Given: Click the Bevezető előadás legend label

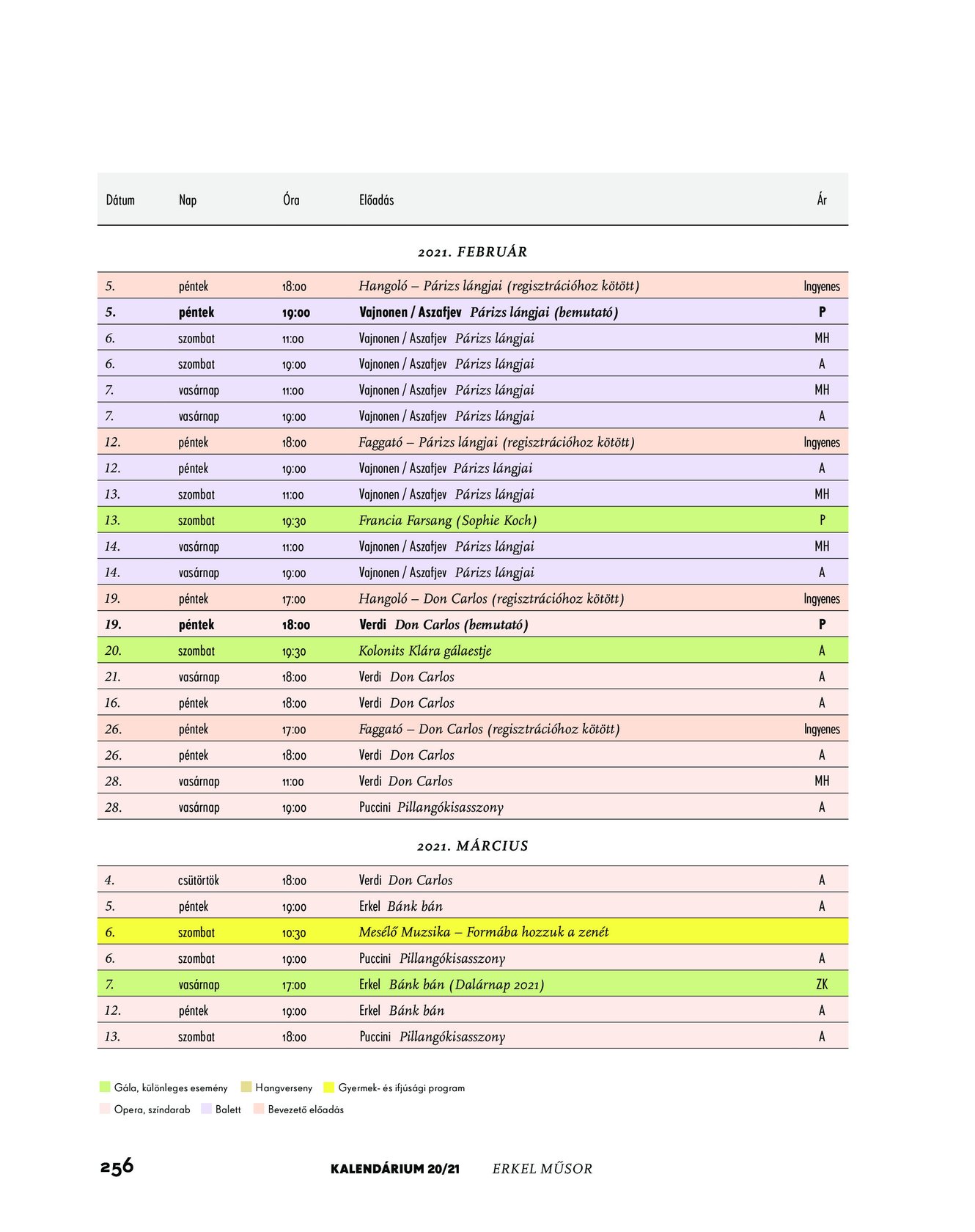Looking at the screenshot, I should [x=306, y=1110].
